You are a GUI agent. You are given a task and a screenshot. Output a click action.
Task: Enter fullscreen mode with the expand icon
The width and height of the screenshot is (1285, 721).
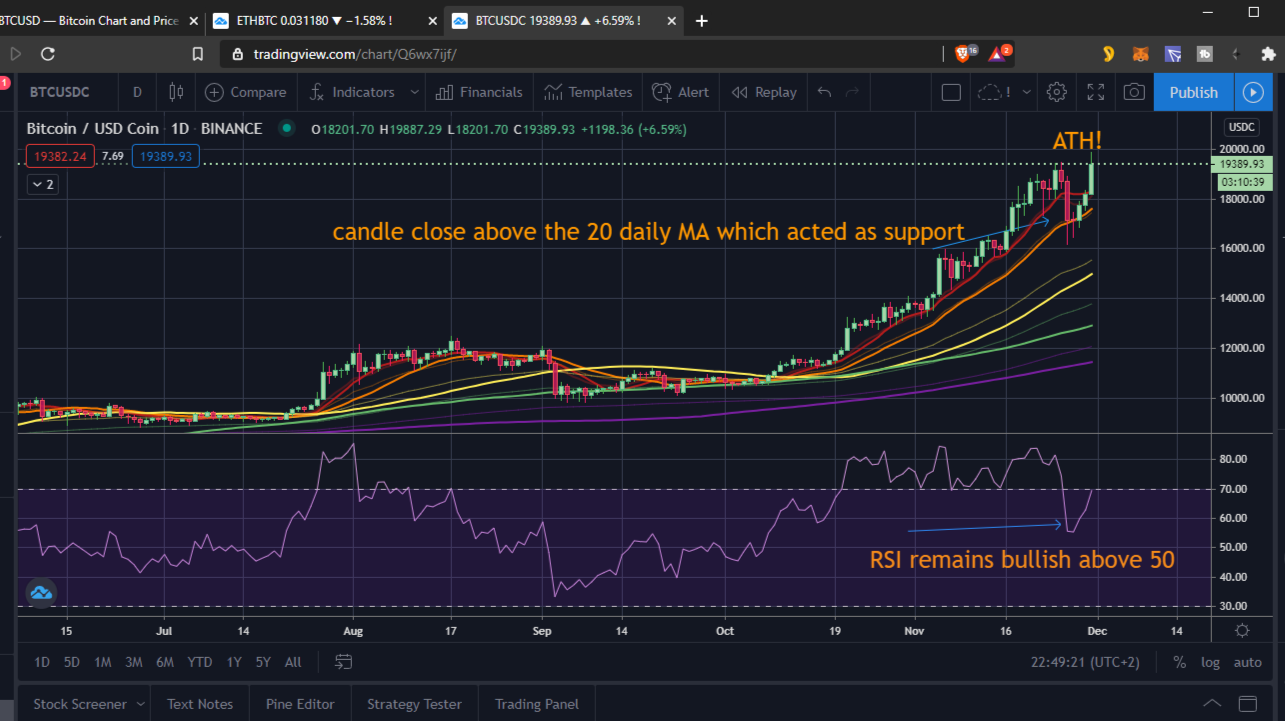point(1095,91)
